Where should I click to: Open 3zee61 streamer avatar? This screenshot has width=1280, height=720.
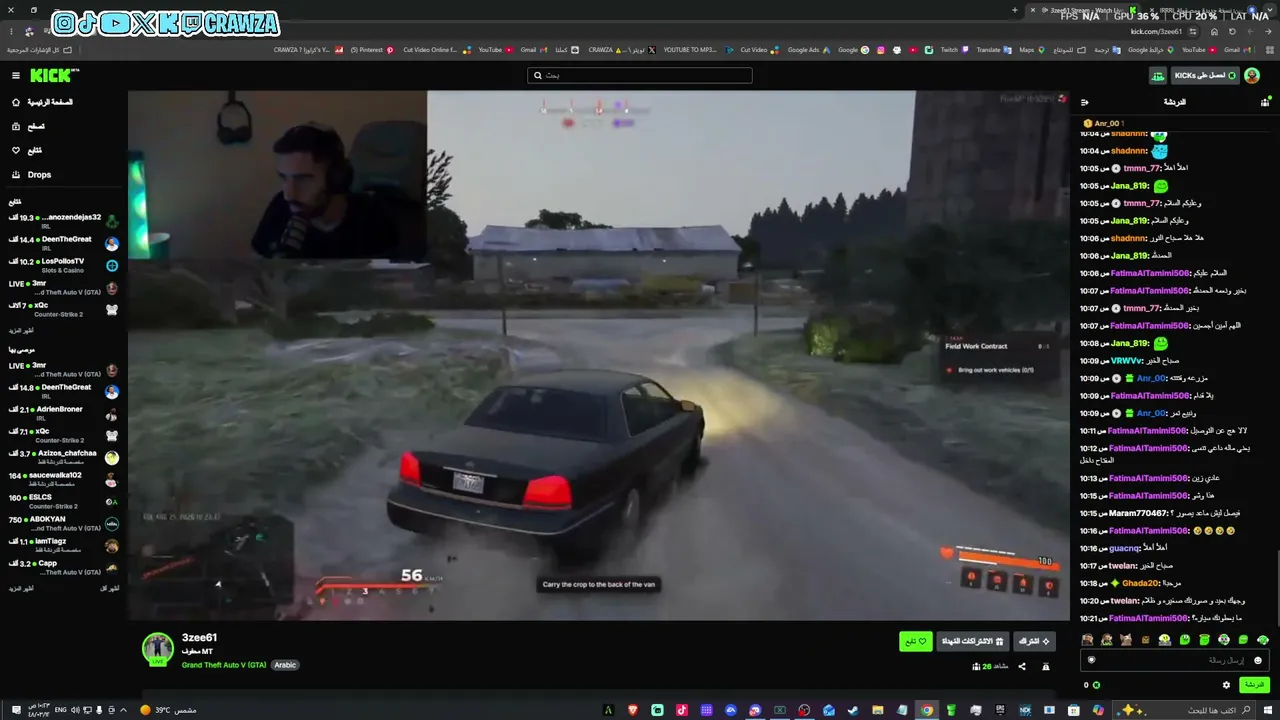click(158, 649)
